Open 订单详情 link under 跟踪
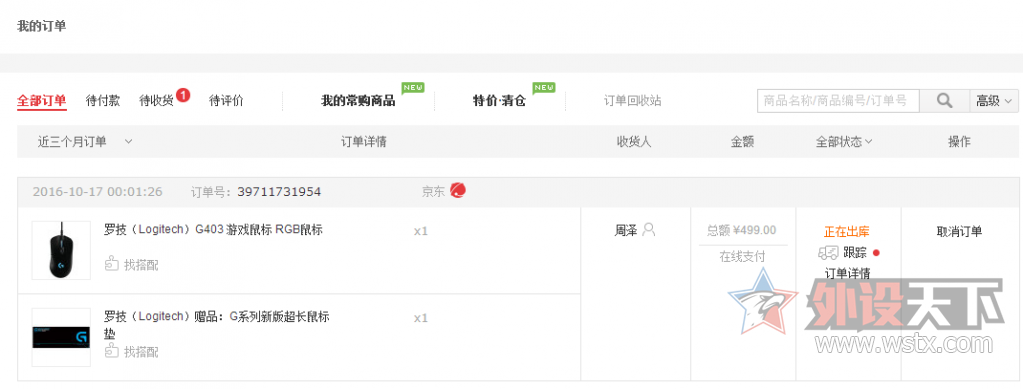The height and width of the screenshot is (389, 1023). pos(847,273)
